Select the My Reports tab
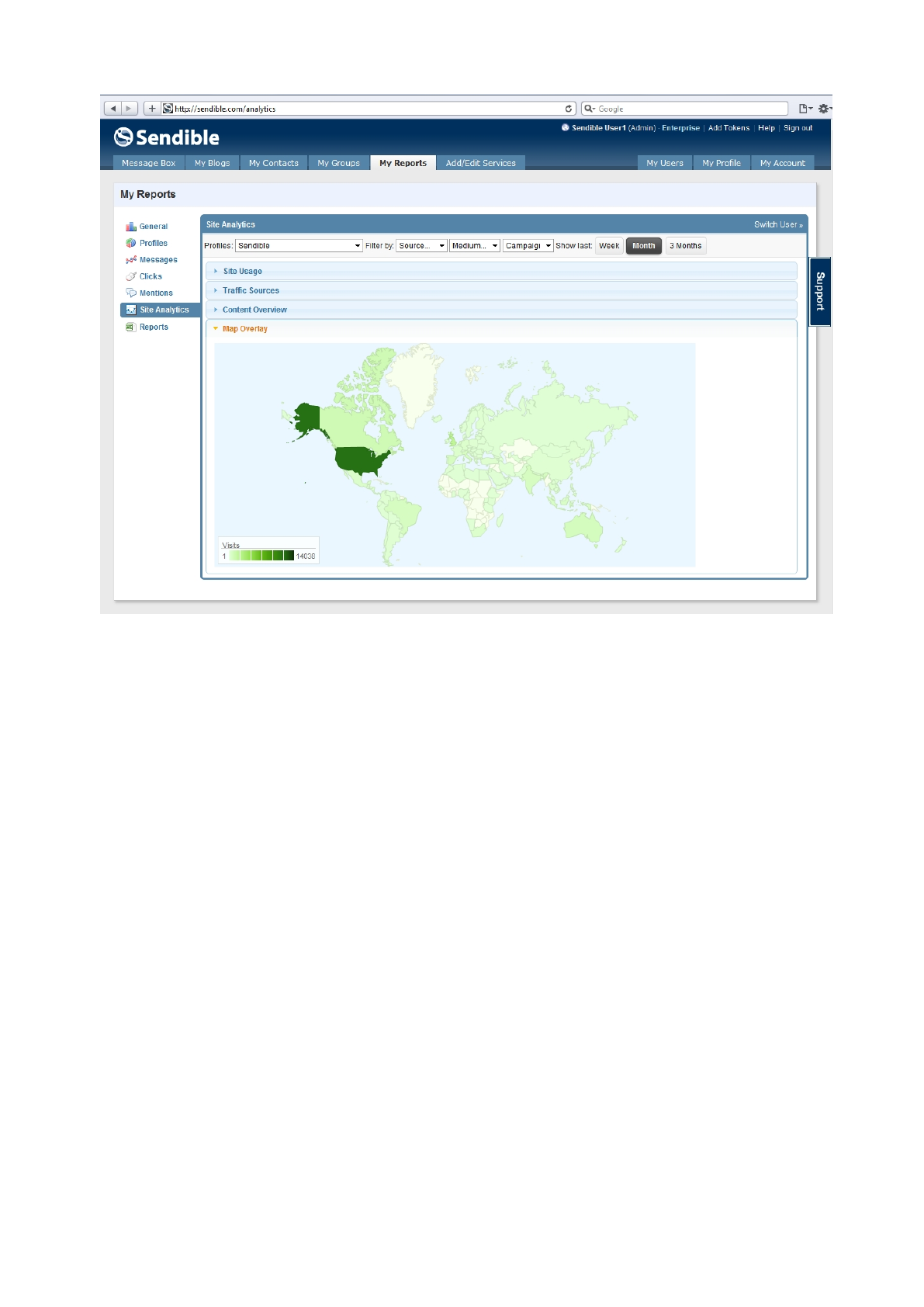Viewport: 924px width, 1307px height. click(403, 163)
